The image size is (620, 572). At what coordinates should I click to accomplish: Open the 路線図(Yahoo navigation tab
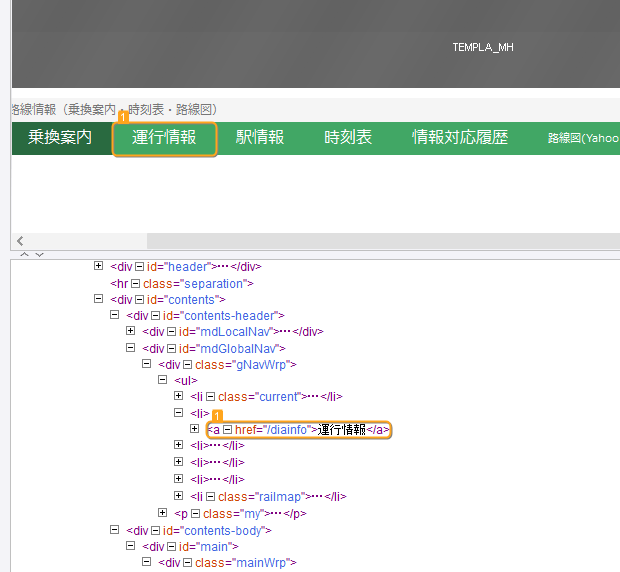[x=584, y=138]
